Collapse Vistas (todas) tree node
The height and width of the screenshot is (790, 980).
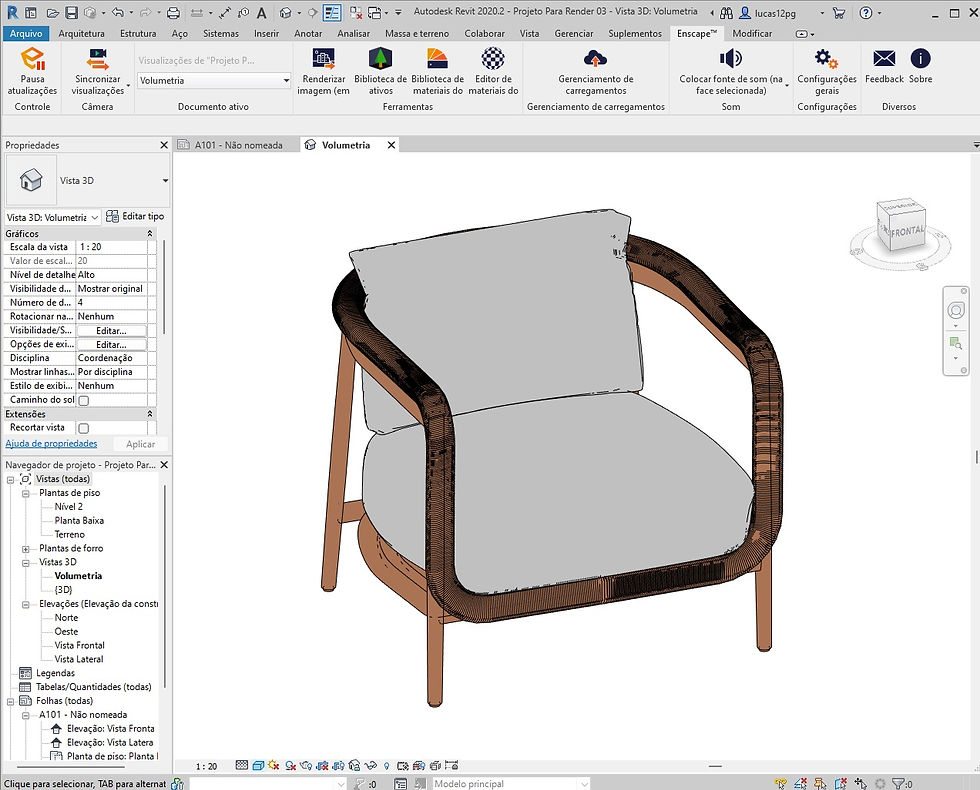pyautogui.click(x=11, y=479)
